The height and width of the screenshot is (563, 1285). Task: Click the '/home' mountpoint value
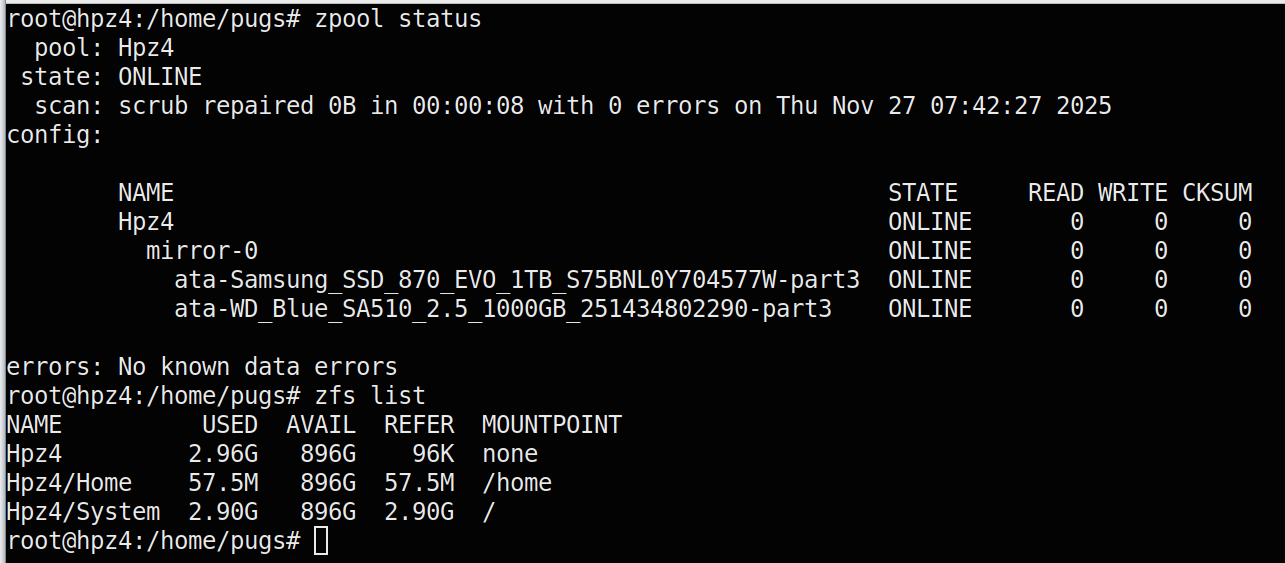(517, 483)
